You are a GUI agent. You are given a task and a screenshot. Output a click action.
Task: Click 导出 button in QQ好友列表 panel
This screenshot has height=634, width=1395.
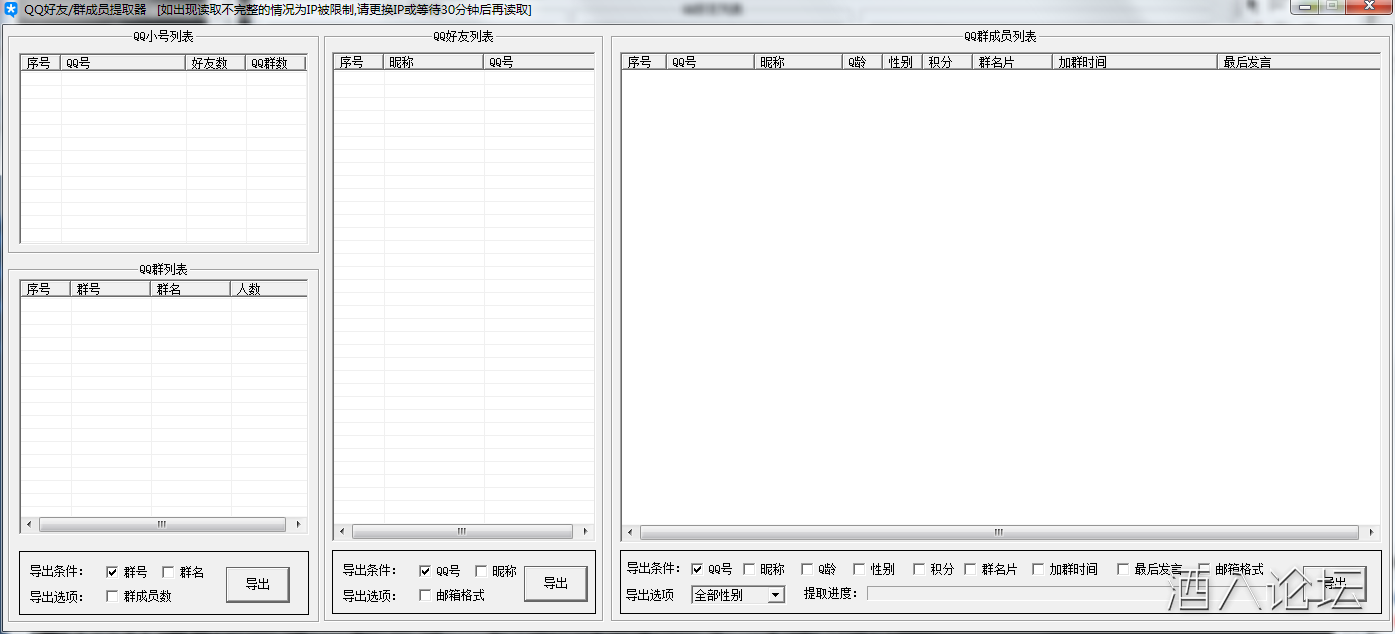point(555,583)
